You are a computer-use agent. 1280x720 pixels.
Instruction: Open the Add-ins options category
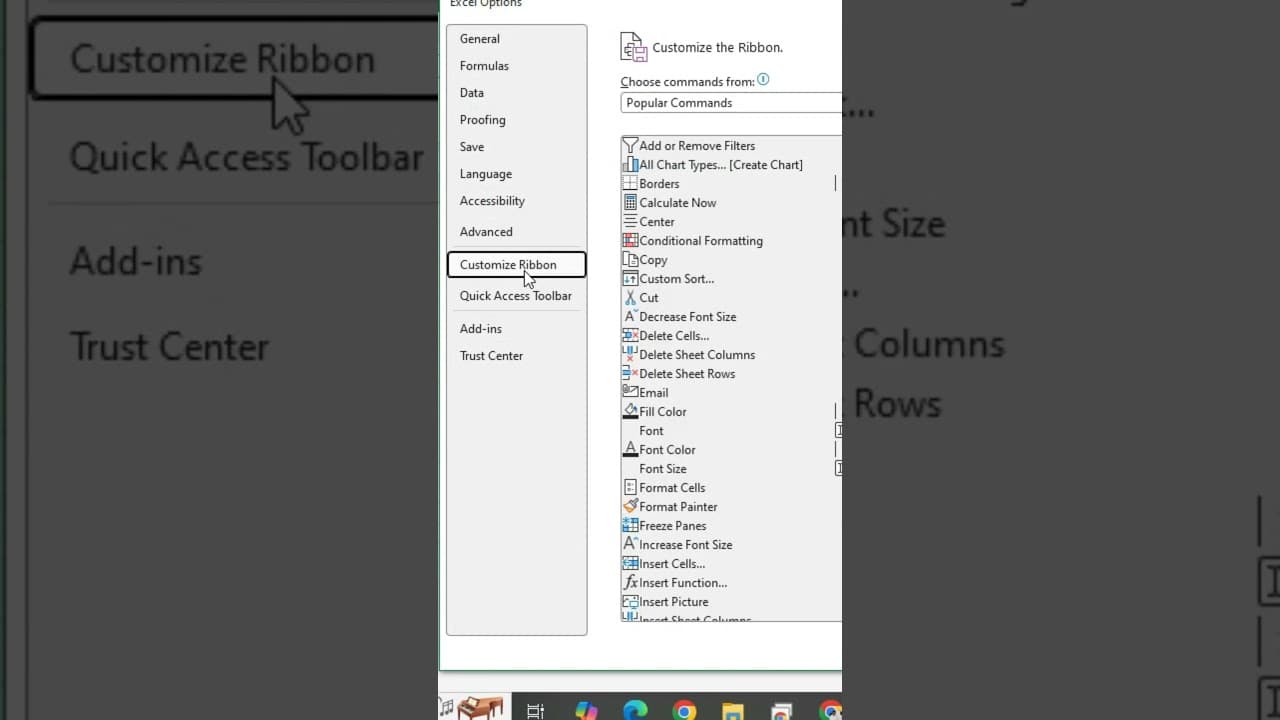(516, 329)
